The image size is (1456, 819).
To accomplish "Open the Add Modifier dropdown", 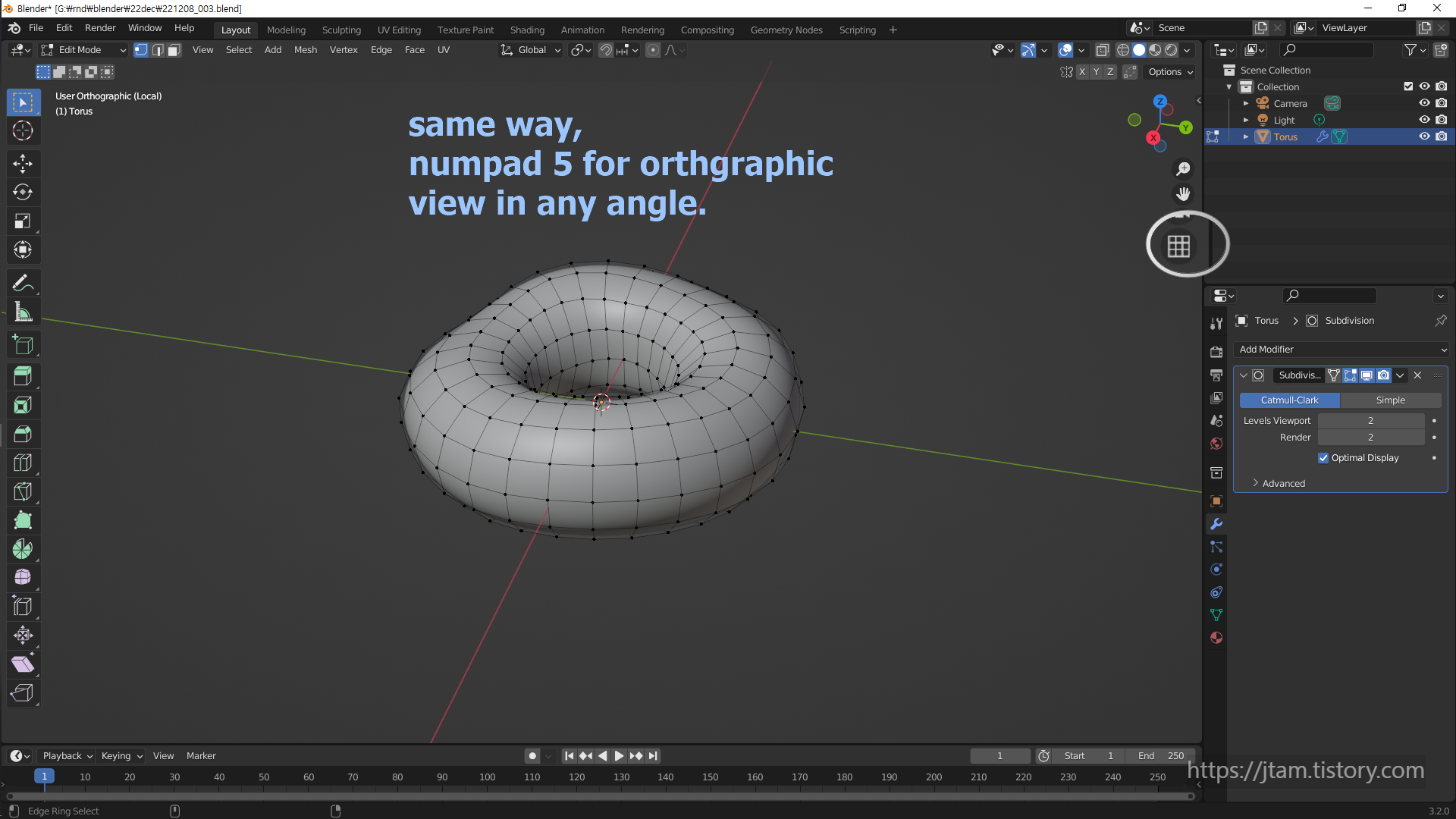I will (1341, 350).
